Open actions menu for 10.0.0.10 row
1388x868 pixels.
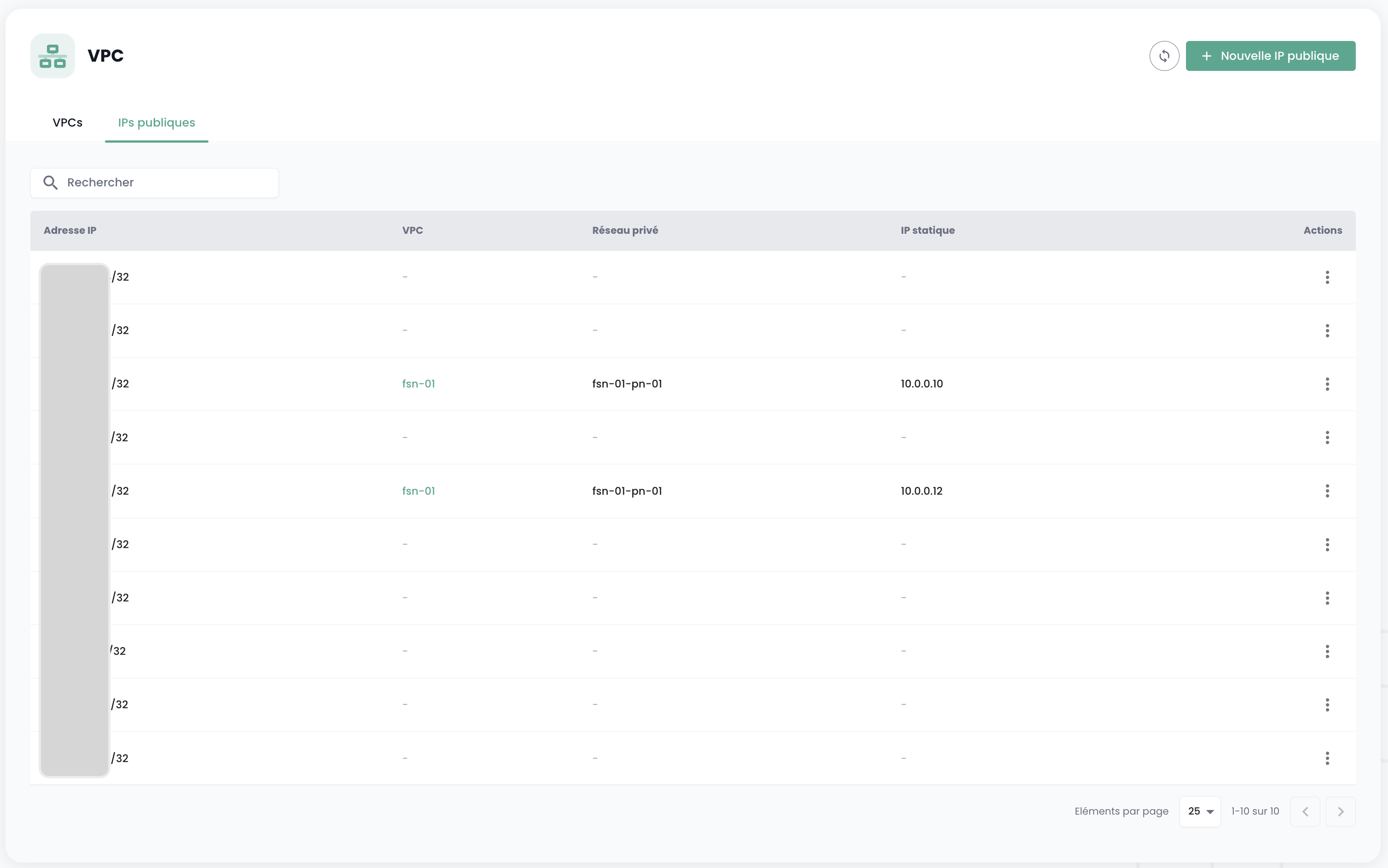[x=1327, y=384]
